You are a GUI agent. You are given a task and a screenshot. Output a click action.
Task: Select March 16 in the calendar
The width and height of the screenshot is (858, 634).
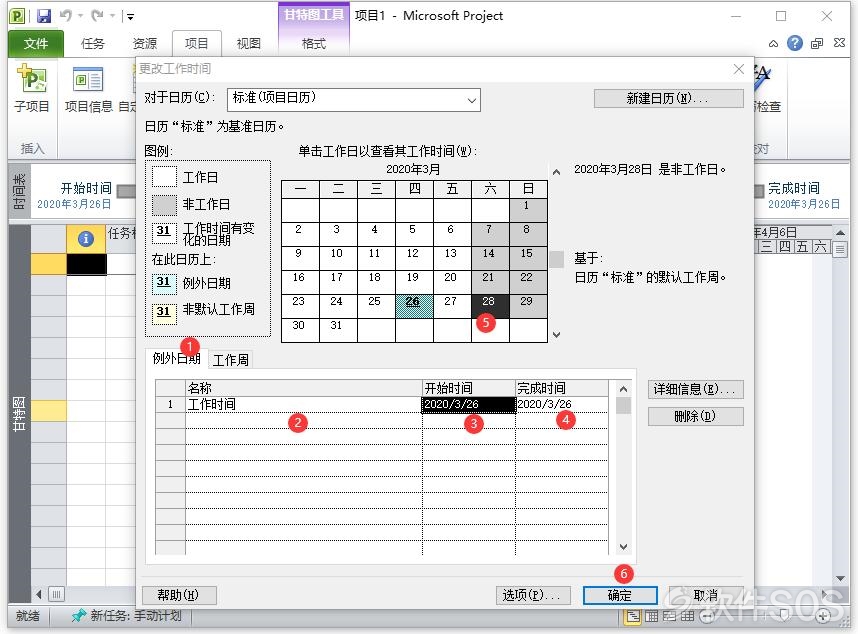click(300, 282)
